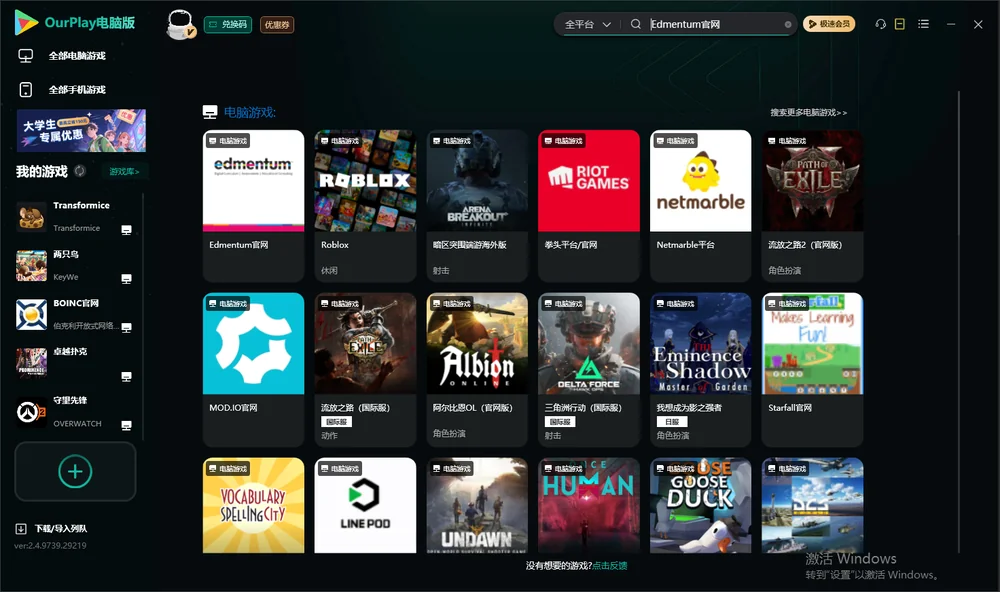The height and width of the screenshot is (592, 1000).
Task: Open the Edmentum官网 game card
Action: pos(253,205)
